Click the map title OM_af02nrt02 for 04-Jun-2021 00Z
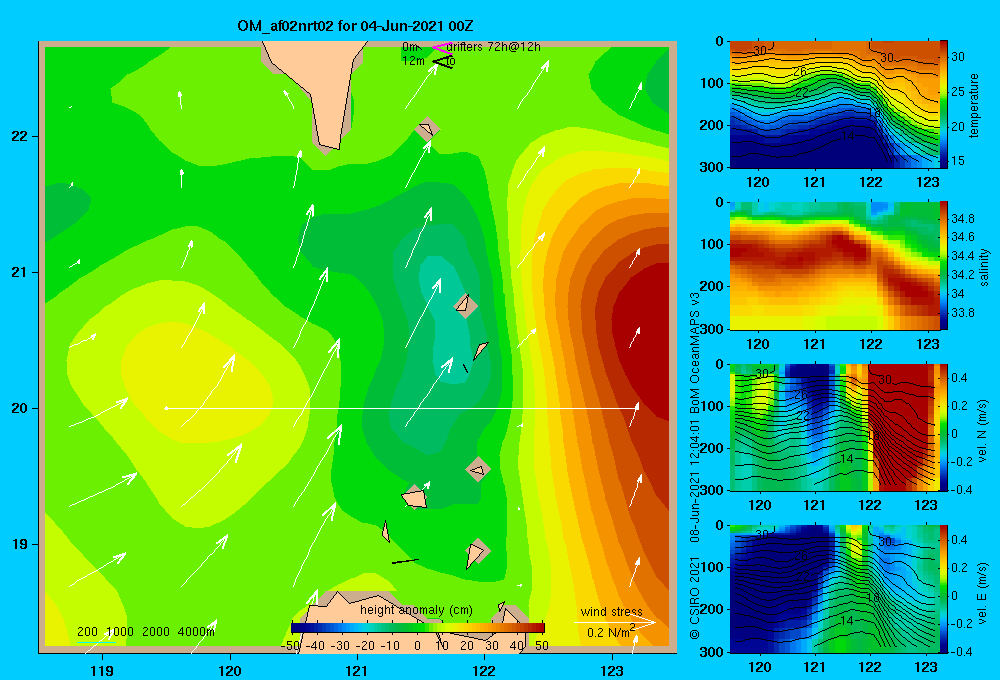Image resolution: width=1000 pixels, height=680 pixels. 355,26
